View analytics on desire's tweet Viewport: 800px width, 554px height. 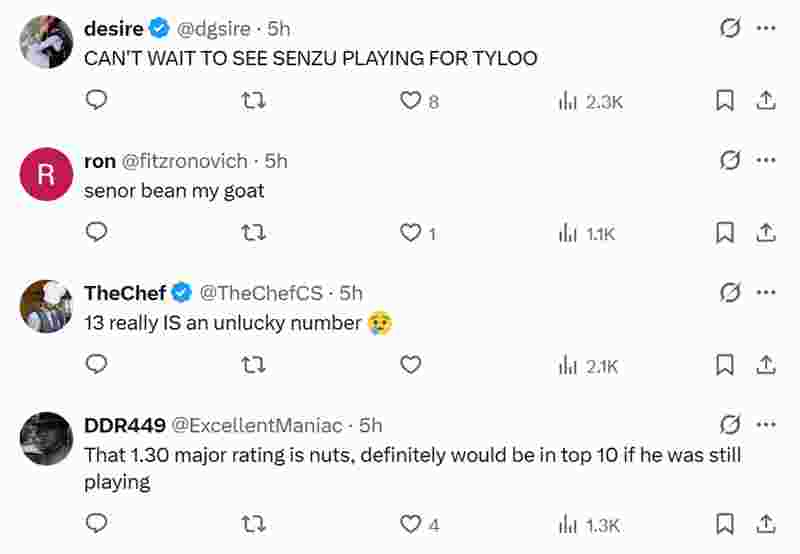pyautogui.click(x=590, y=101)
